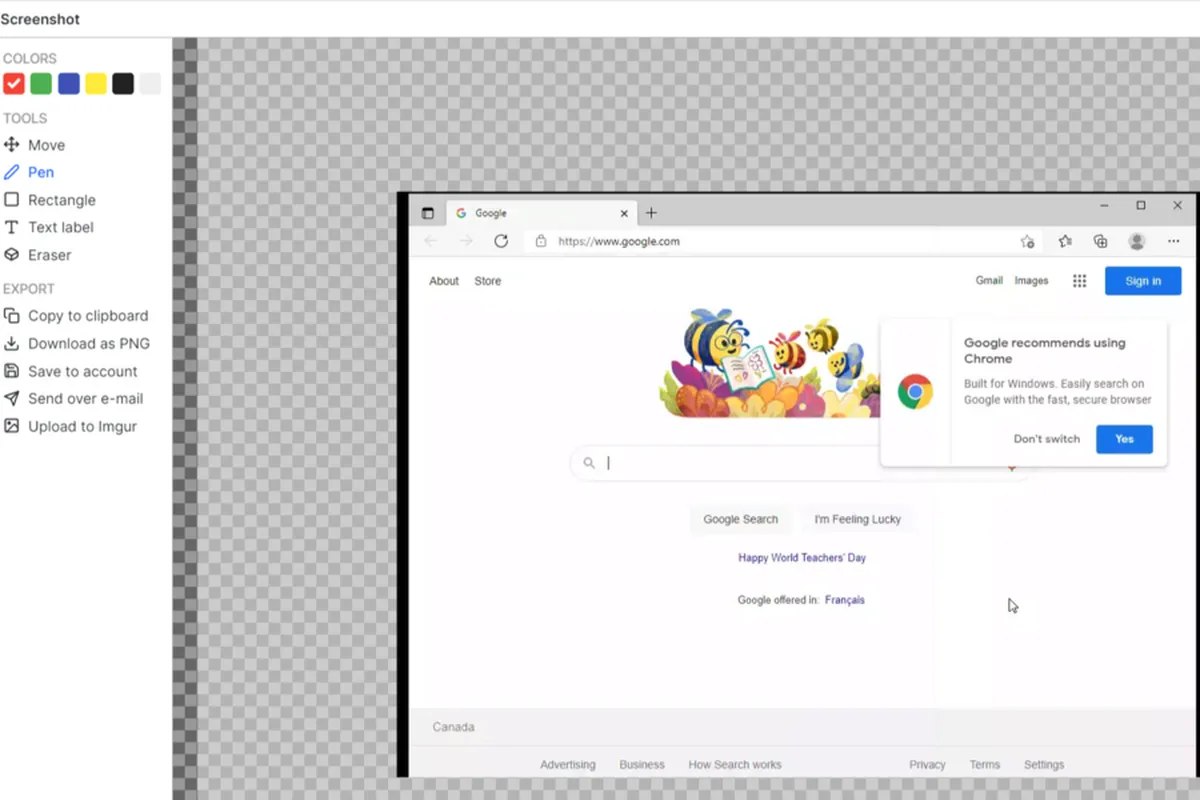Pick the black color swatch
The image size is (1200, 800).
tap(123, 84)
